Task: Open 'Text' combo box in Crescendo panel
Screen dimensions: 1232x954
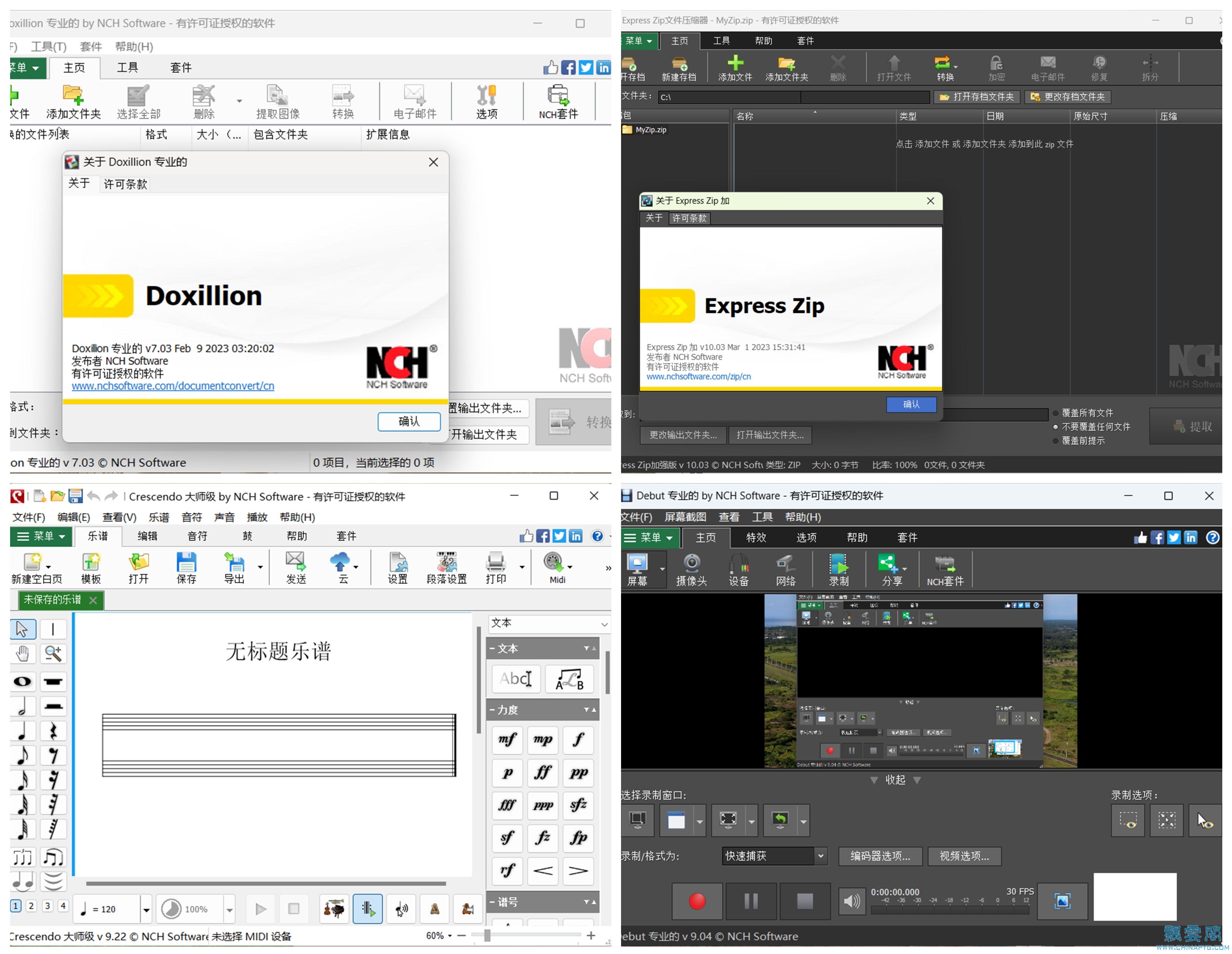Action: [549, 623]
